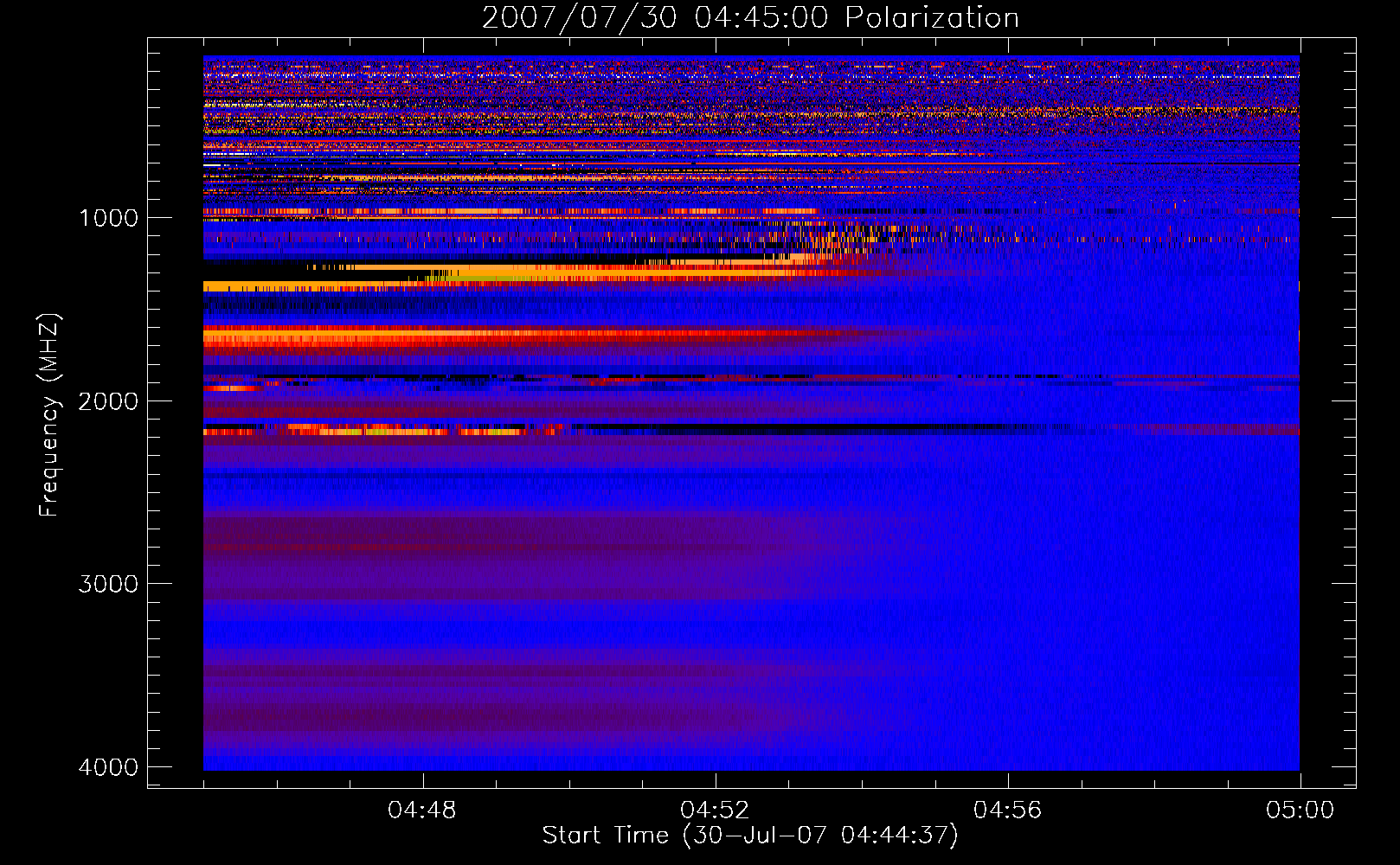
Task: Click the 3000 frequency tick label
Action: (109, 584)
